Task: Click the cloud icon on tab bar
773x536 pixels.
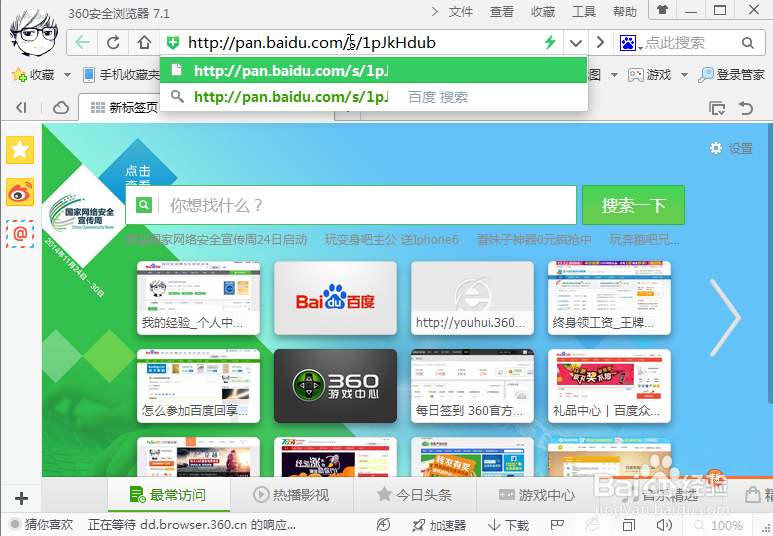Action: 61,107
